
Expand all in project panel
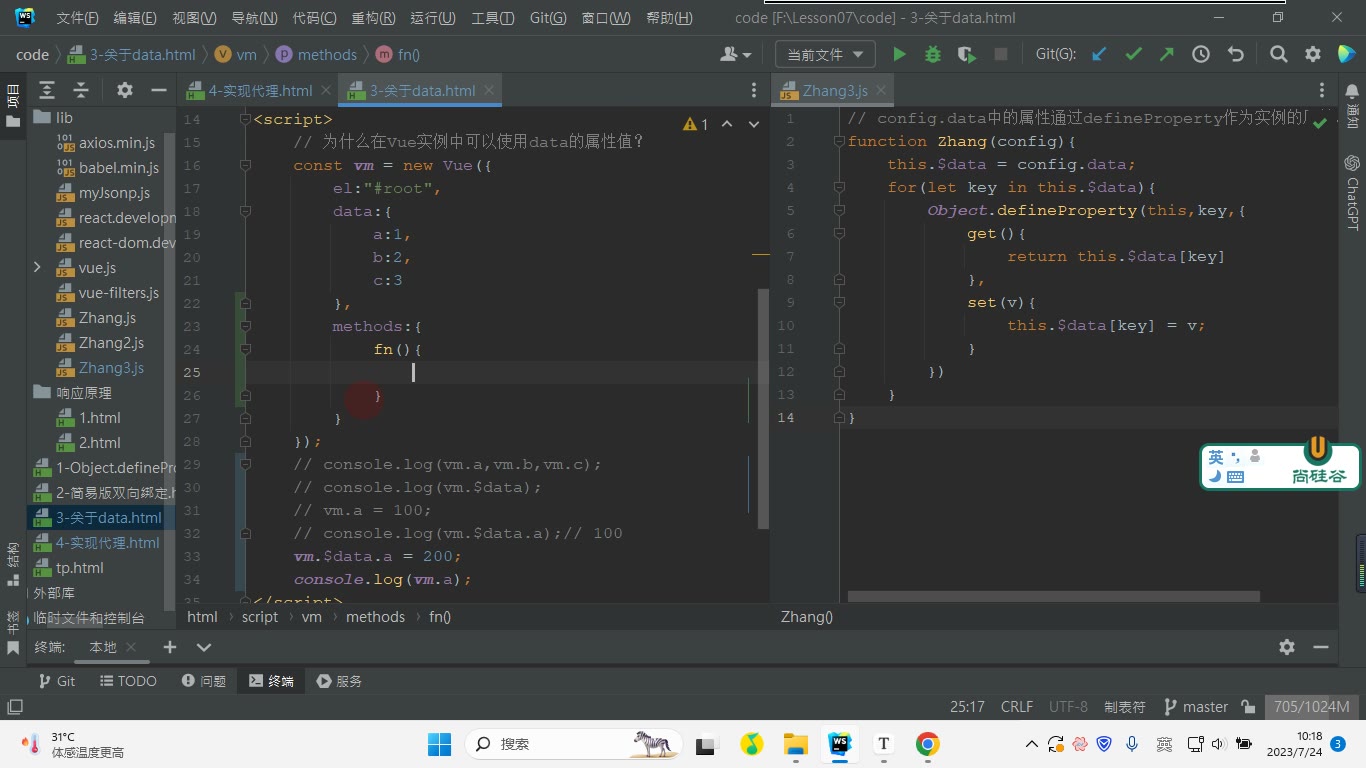pyautogui.click(x=47, y=90)
